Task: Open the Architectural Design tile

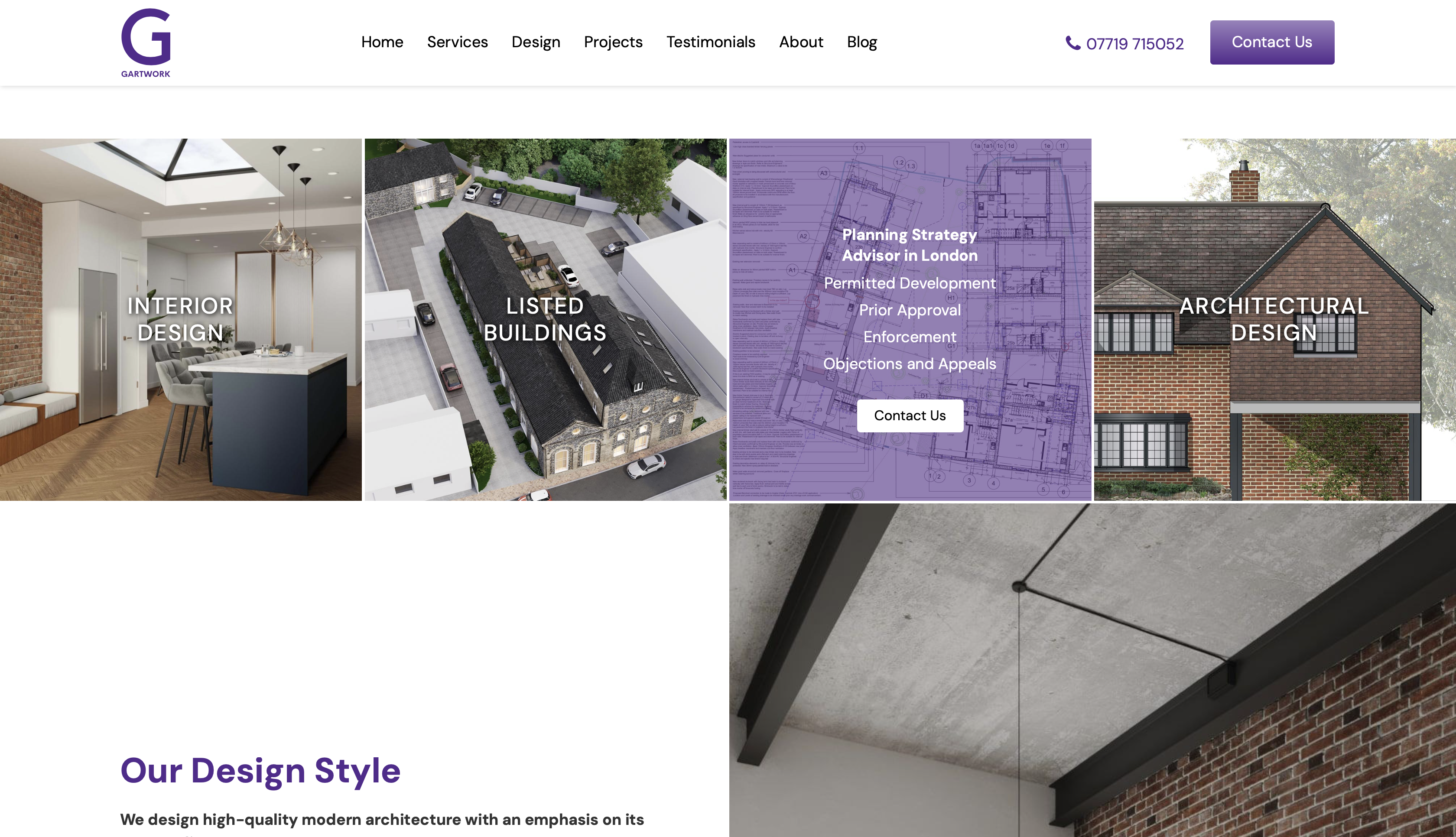Action: coord(1274,320)
